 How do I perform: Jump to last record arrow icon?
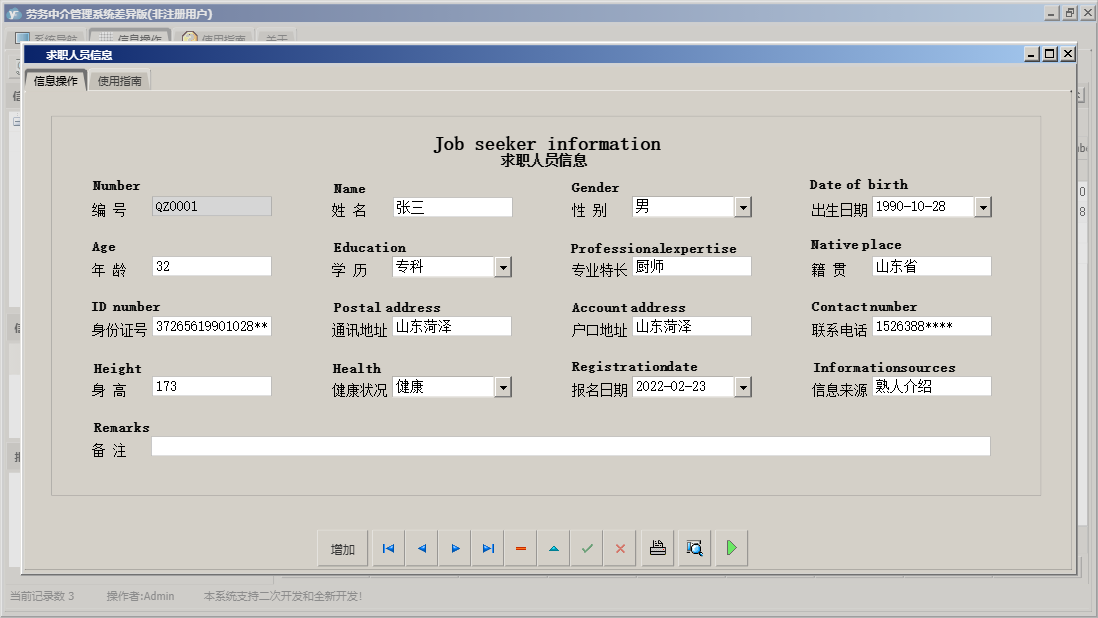[x=488, y=549]
